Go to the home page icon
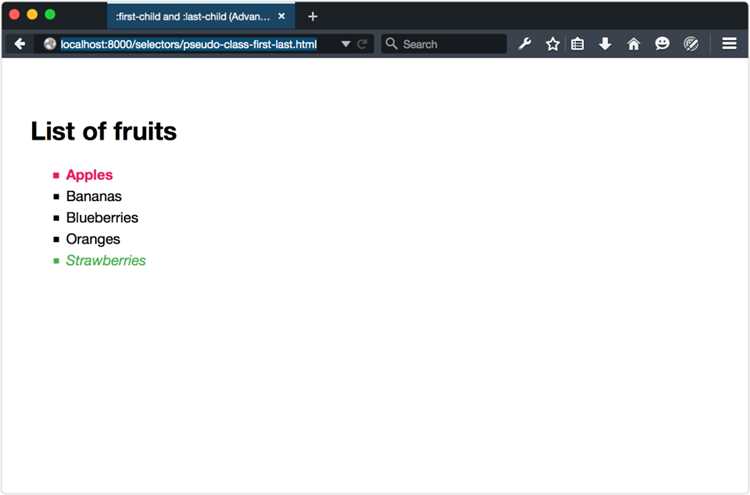Screen dimensions: 750x495 click(633, 44)
